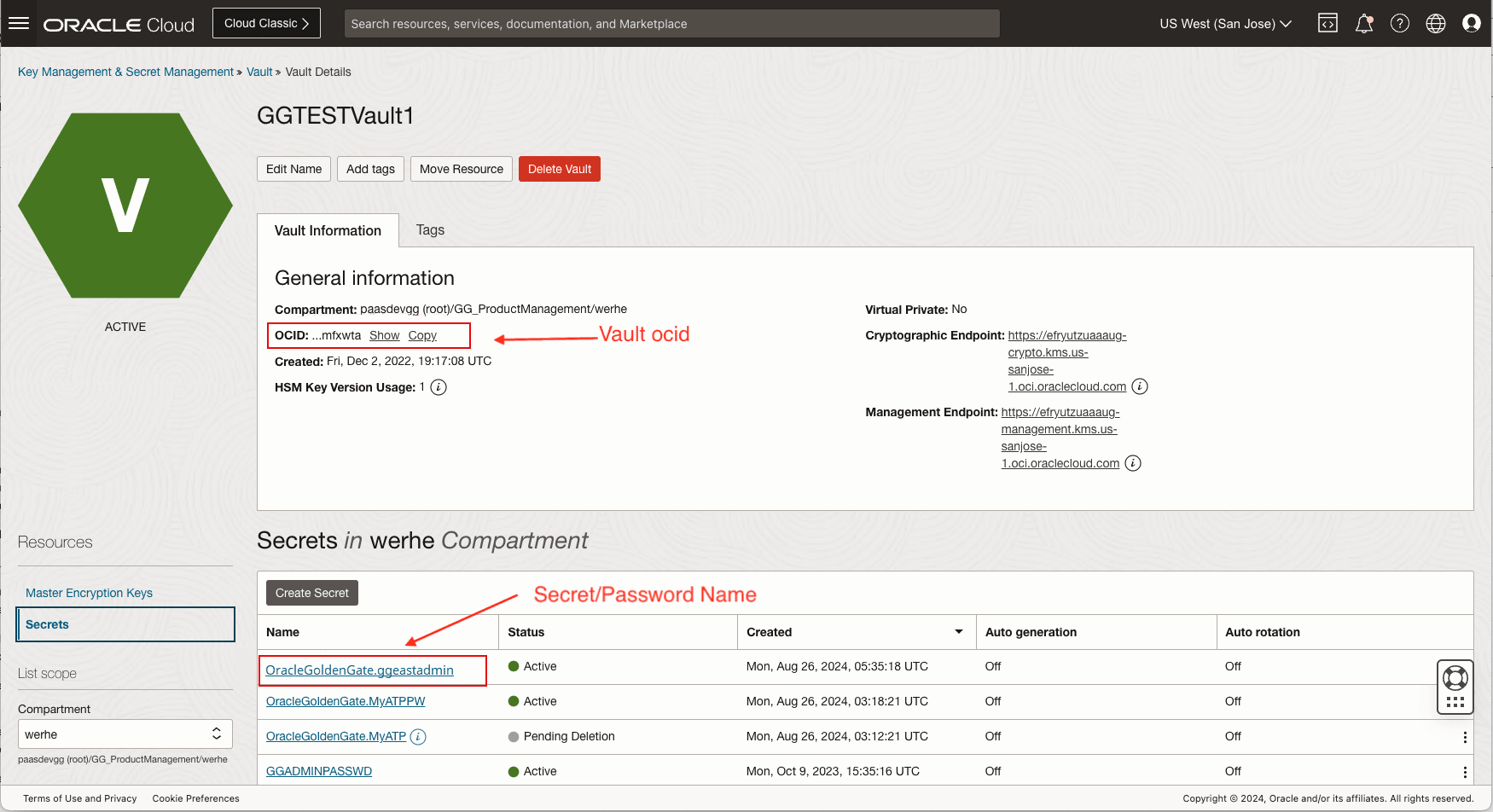The image size is (1493, 812).
Task: Click info icon beside Cryptographic Endpoint link
Action: [1141, 386]
